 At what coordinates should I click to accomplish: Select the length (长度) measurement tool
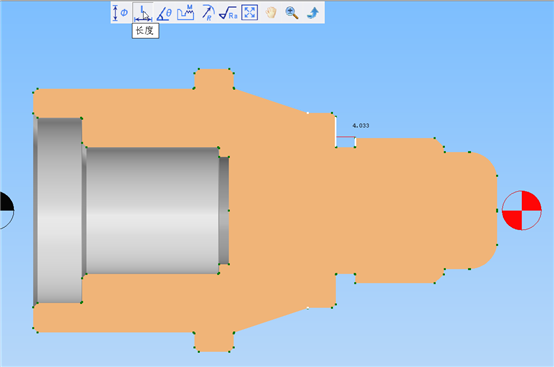point(143,13)
